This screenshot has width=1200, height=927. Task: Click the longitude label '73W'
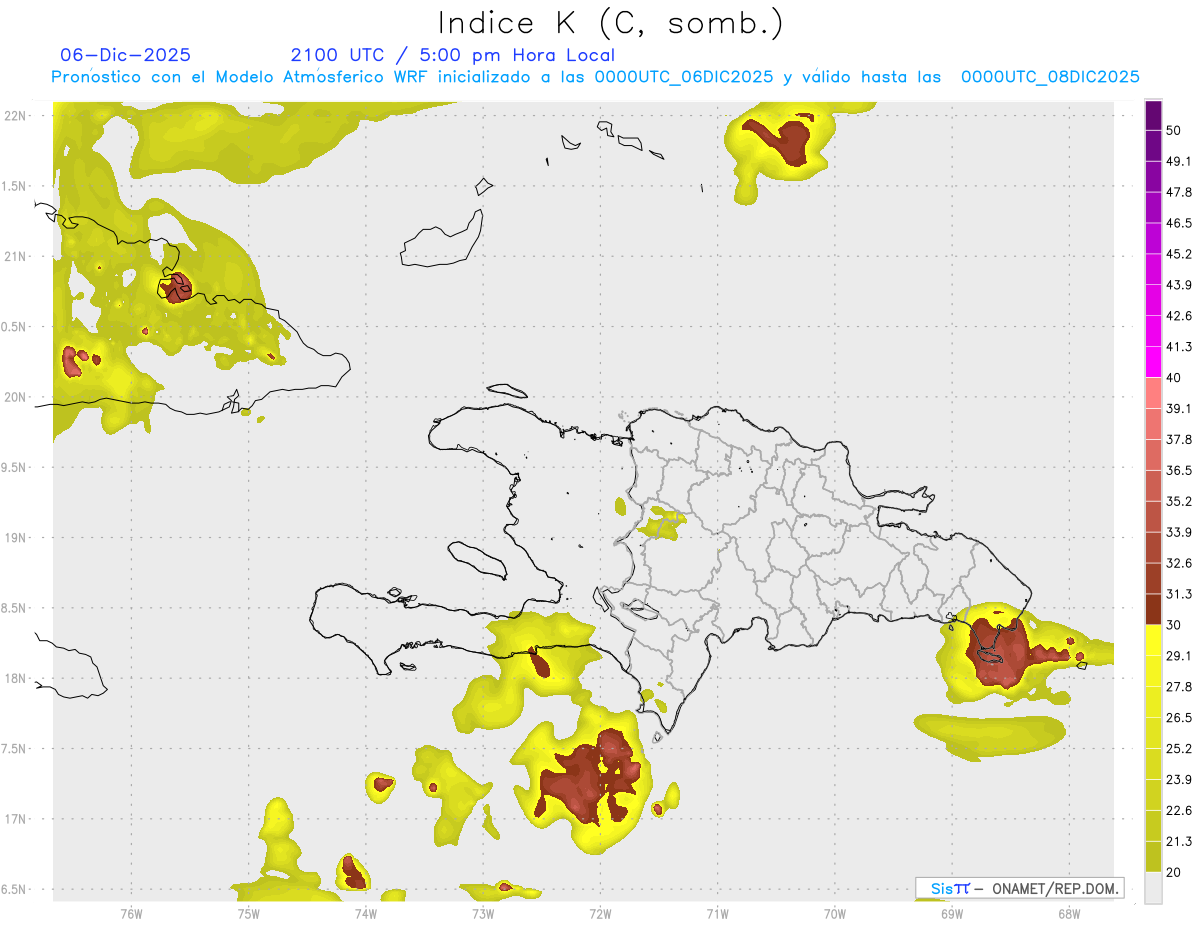483,914
